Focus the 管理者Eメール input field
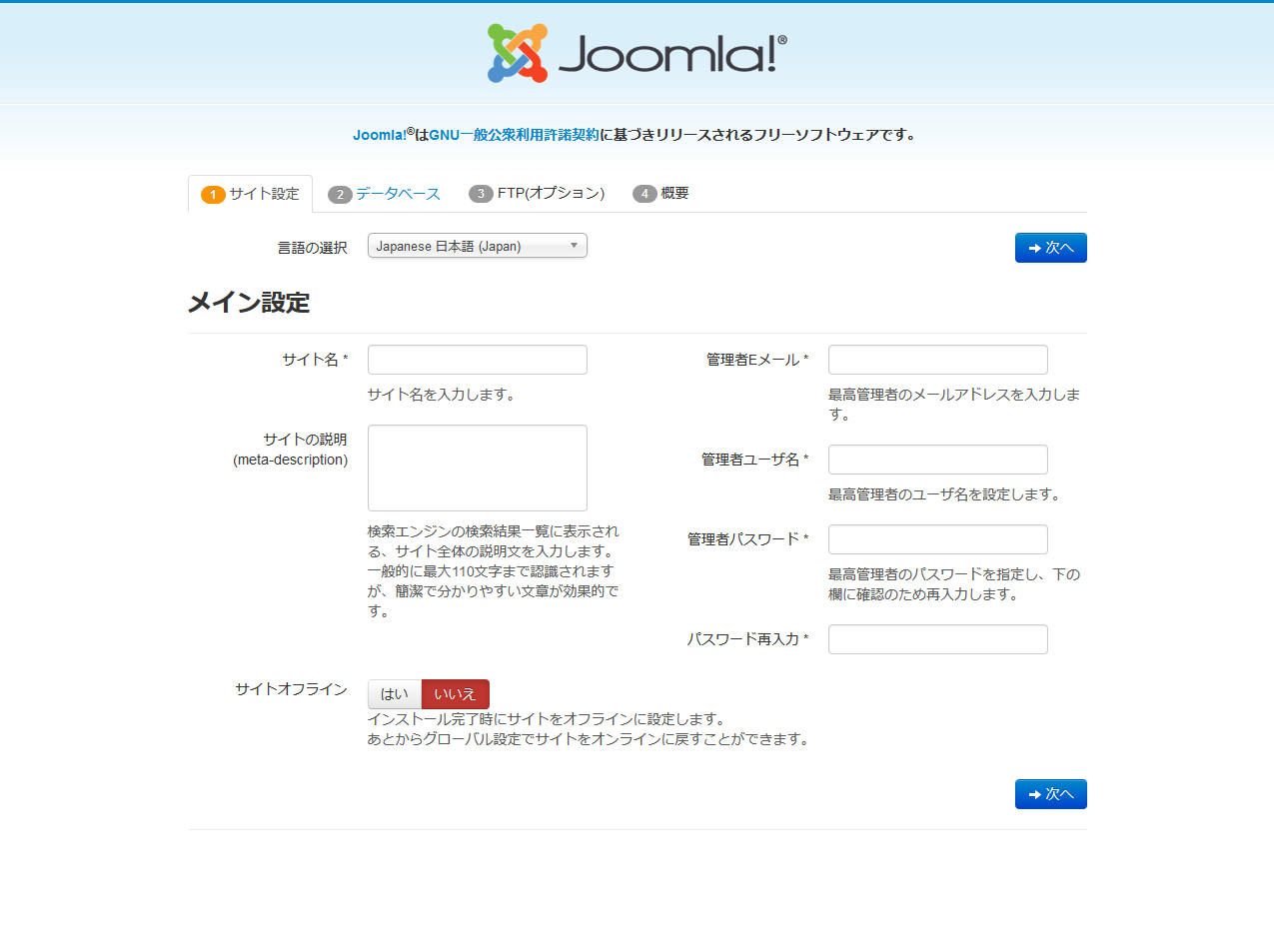The image size is (1274, 952). (938, 360)
